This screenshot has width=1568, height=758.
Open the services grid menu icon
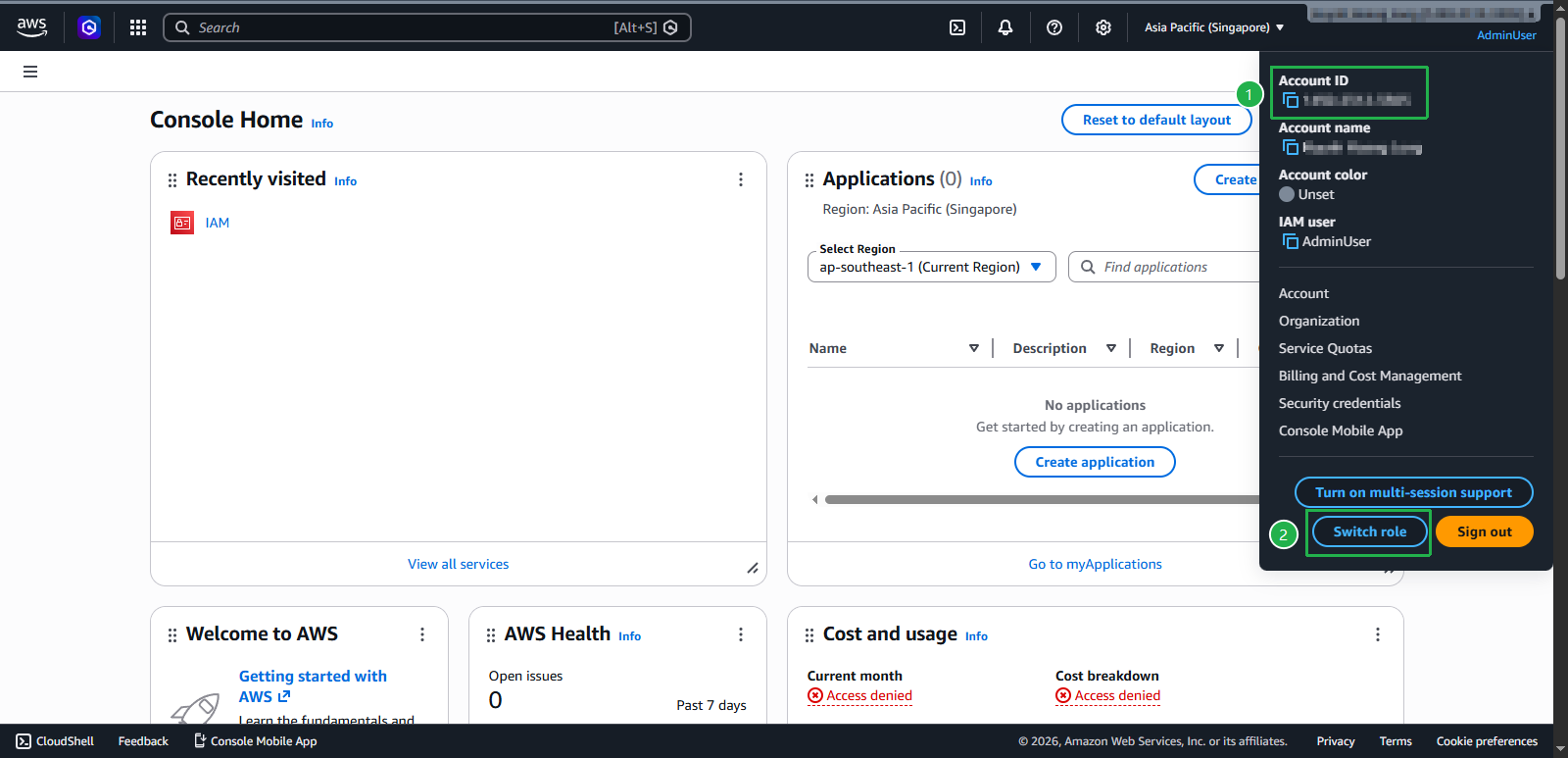tap(138, 27)
